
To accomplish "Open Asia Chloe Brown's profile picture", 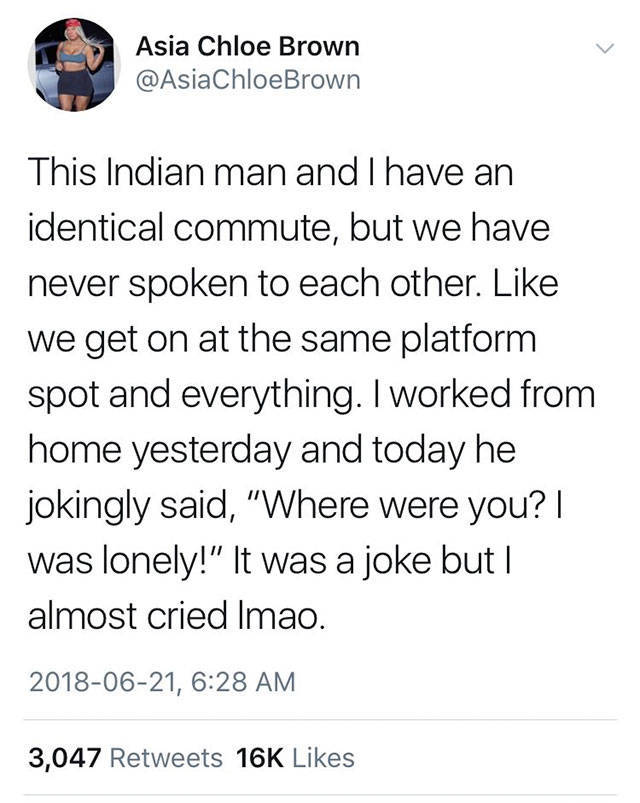I will pyautogui.click(x=74, y=65).
